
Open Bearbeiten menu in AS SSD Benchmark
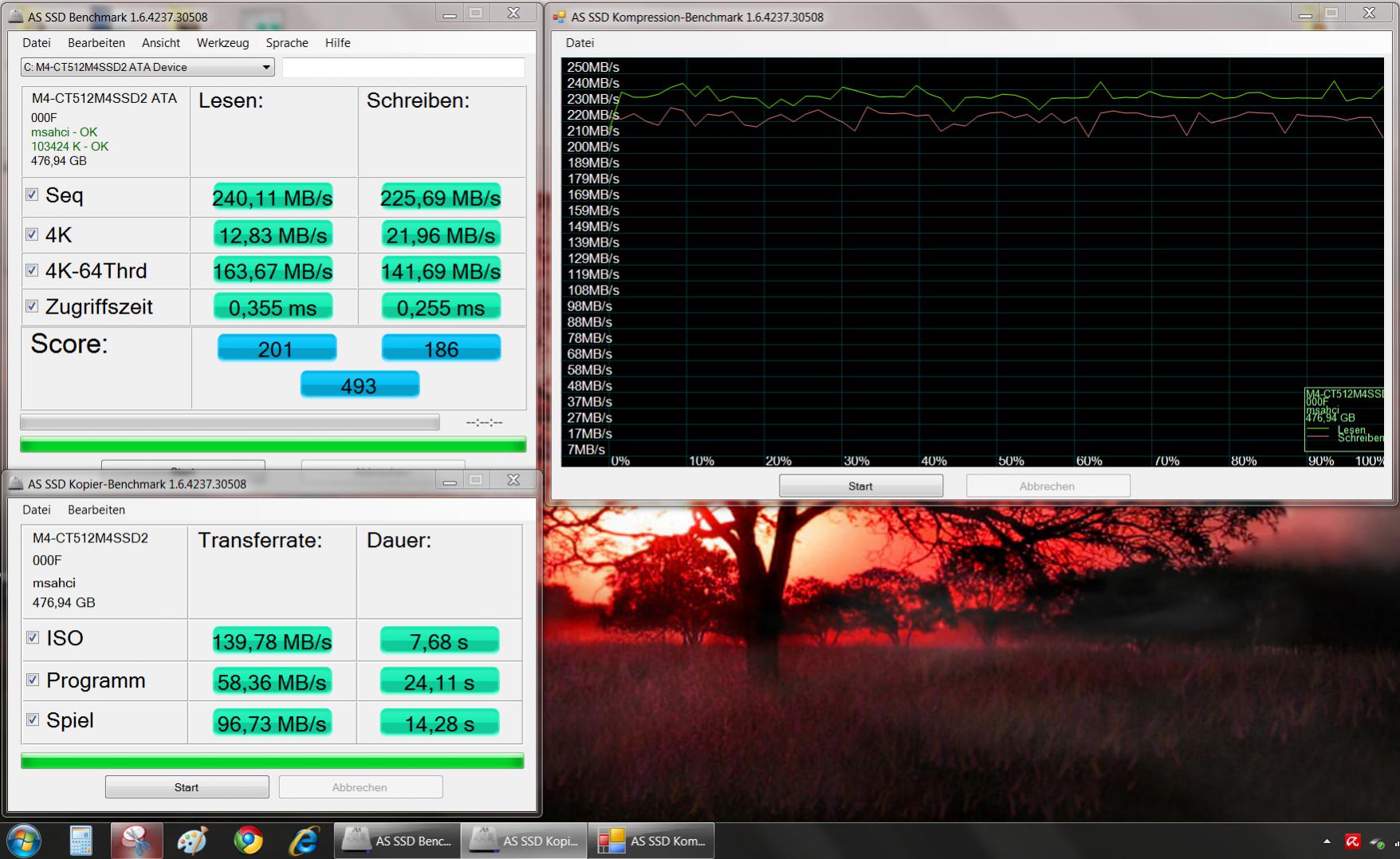coord(96,43)
